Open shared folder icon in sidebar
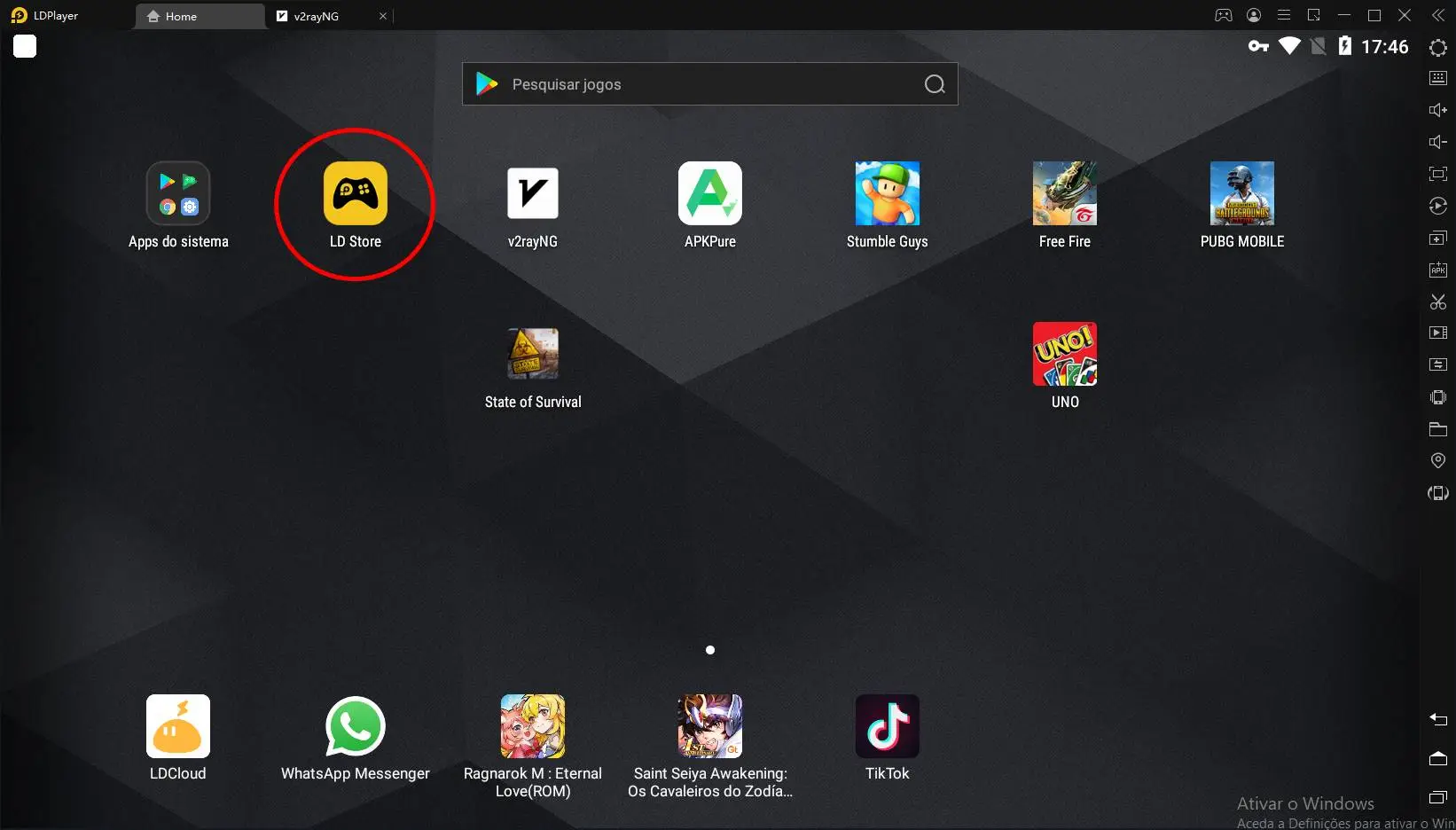 (x=1438, y=429)
